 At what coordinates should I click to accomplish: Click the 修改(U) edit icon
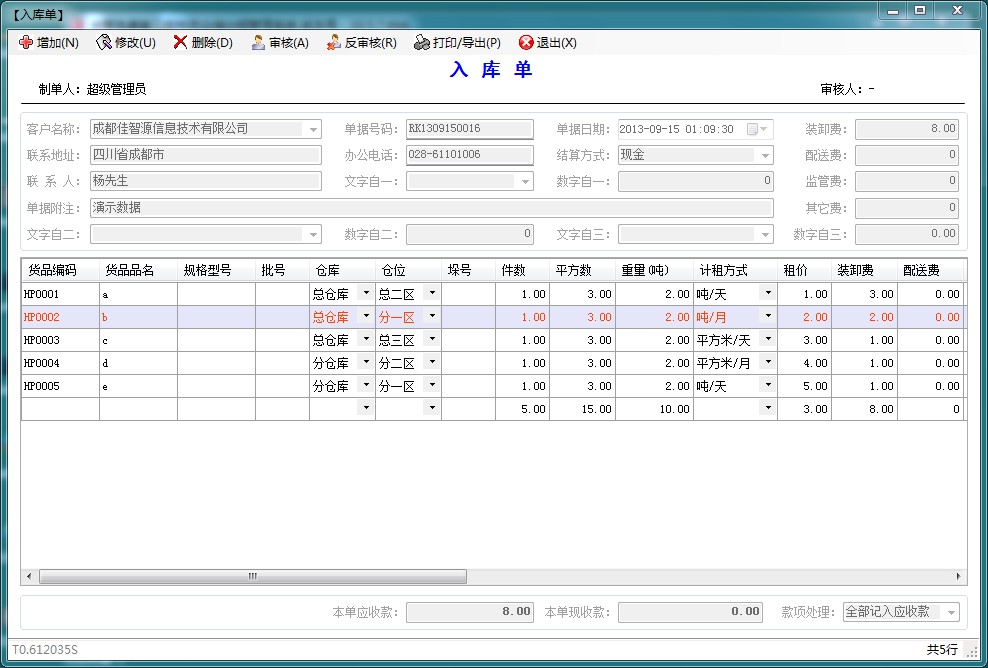103,43
